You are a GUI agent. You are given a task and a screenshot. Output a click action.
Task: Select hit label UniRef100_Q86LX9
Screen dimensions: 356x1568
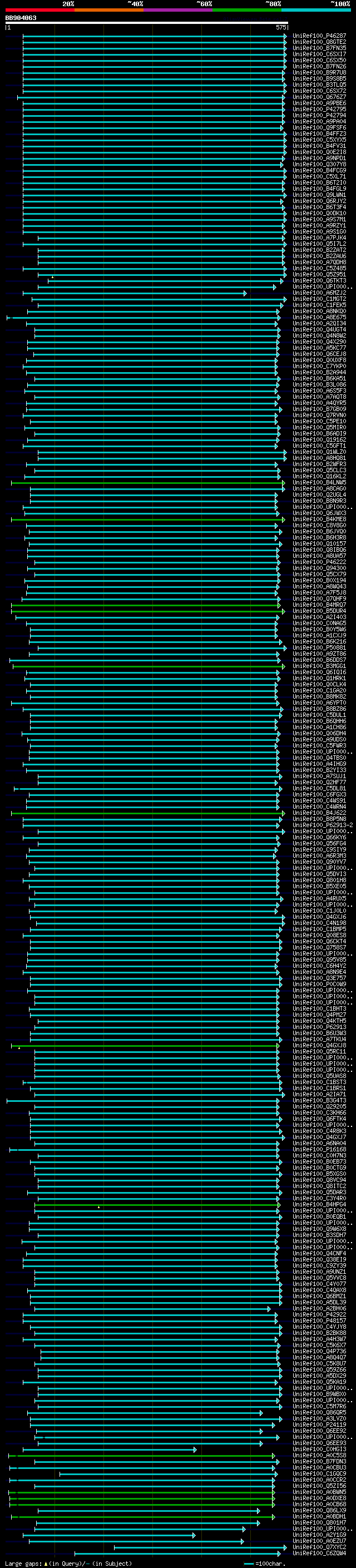pyautogui.click(x=319, y=1510)
